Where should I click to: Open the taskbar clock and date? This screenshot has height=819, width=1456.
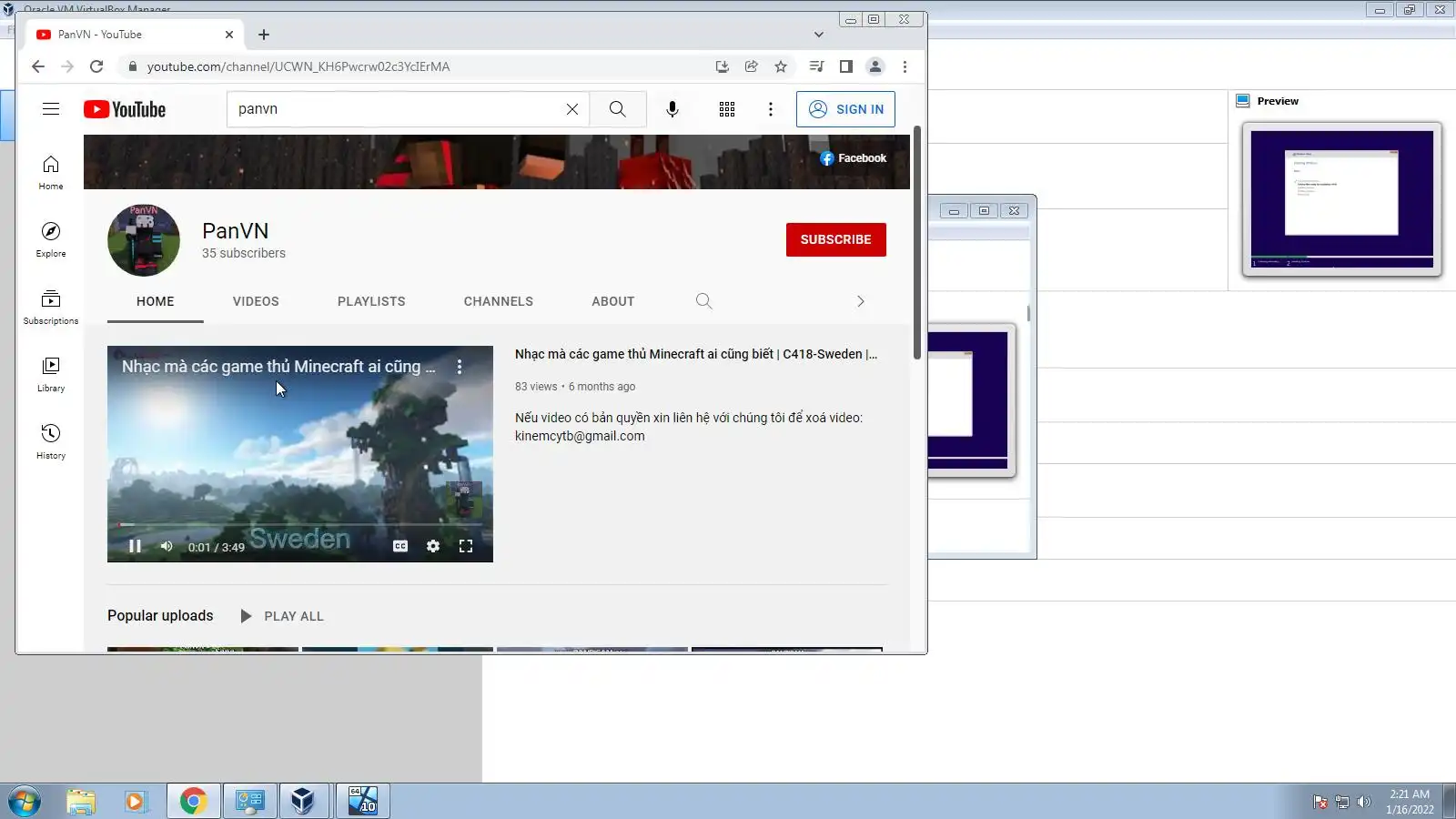pos(1410,802)
